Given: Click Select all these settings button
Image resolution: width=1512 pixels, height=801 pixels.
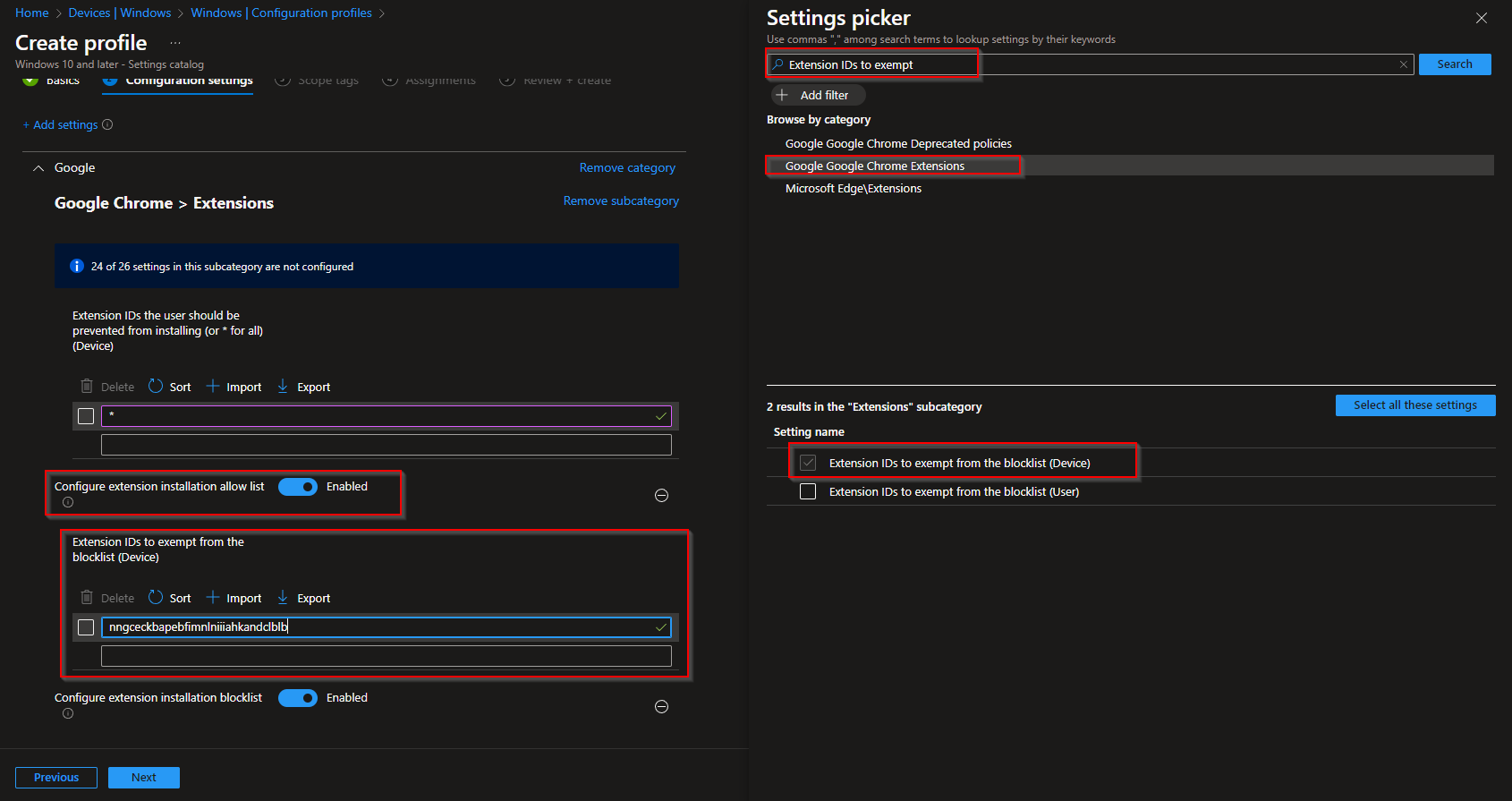Looking at the screenshot, I should (x=1415, y=405).
